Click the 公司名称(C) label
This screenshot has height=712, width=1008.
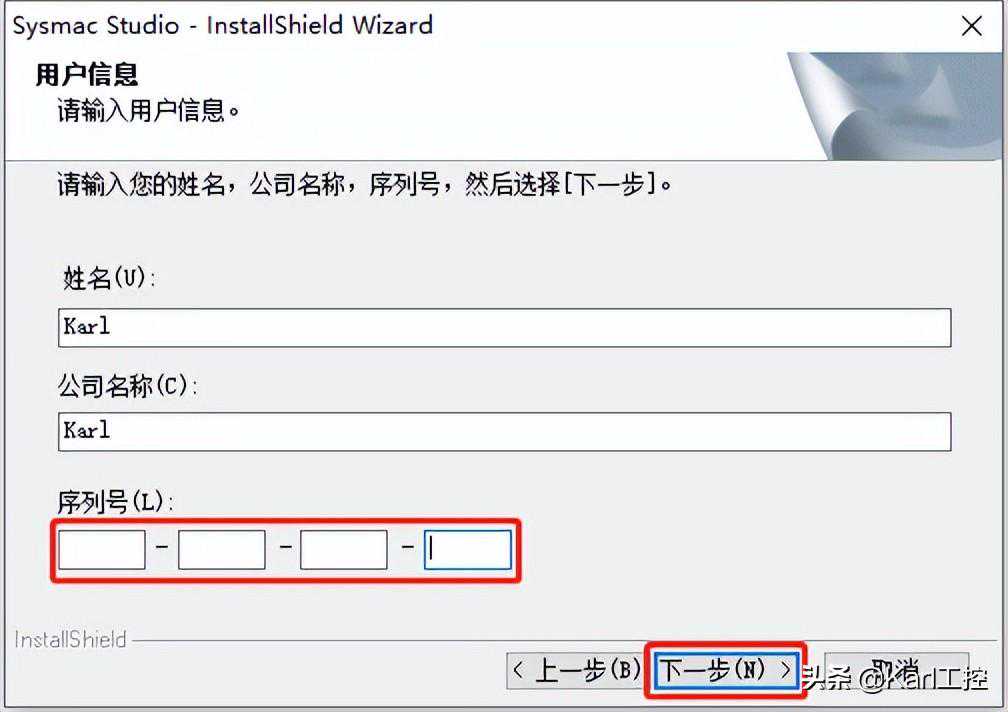[x=128, y=386]
